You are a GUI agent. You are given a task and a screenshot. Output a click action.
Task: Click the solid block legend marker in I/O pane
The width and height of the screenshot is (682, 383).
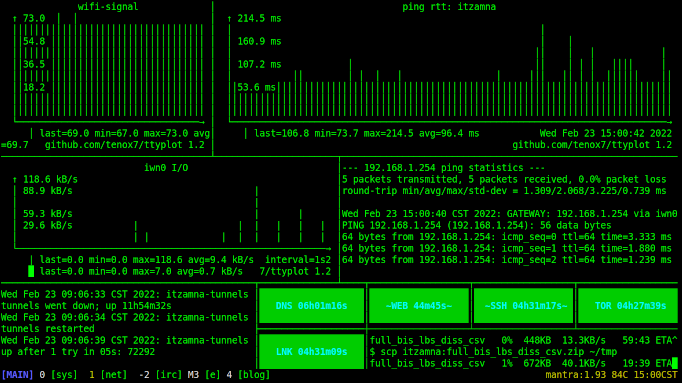pyautogui.click(x=31, y=271)
